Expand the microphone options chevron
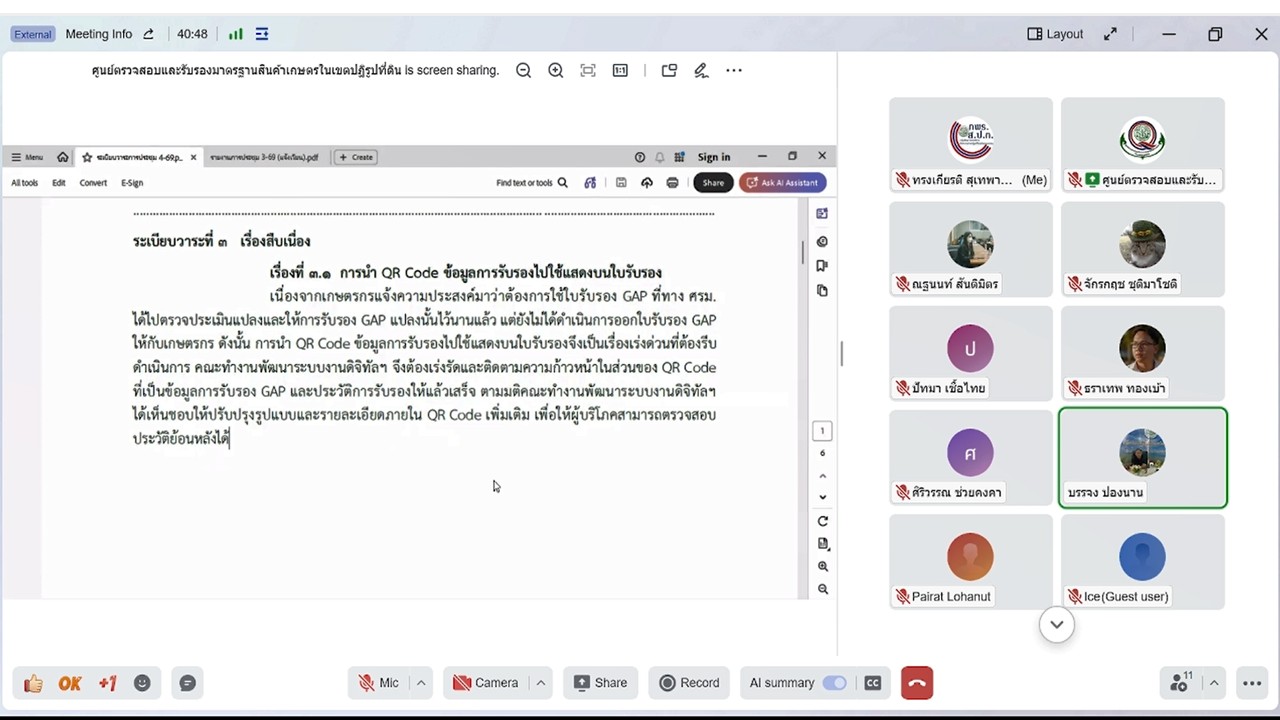 [419, 682]
